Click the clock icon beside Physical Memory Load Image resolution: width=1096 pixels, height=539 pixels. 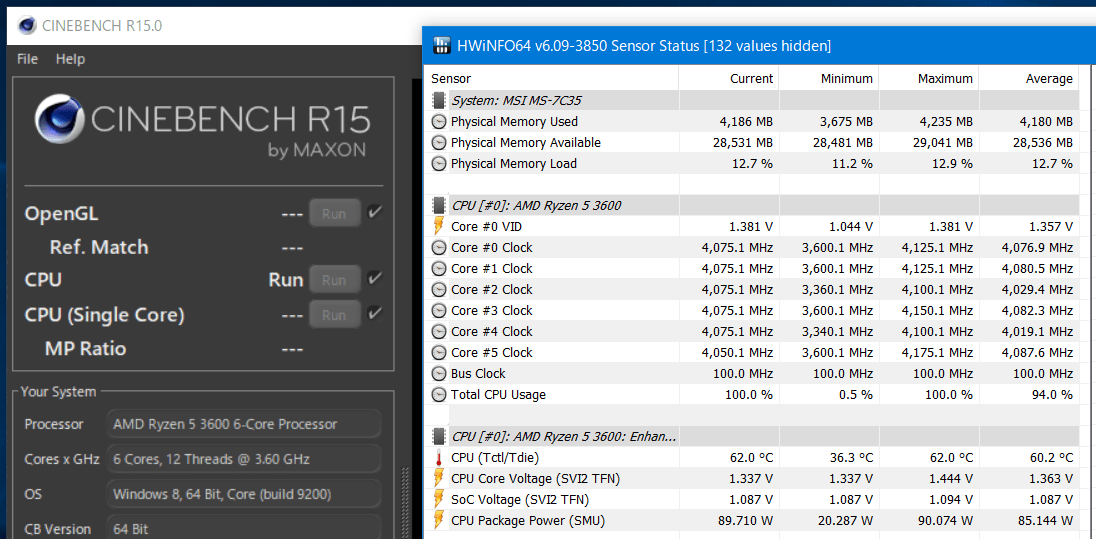pos(439,164)
